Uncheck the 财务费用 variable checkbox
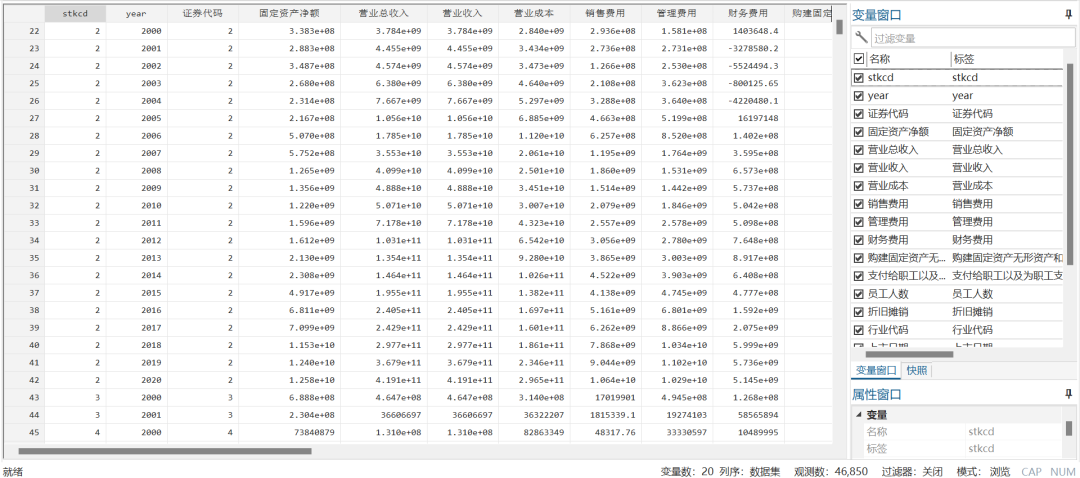The image size is (1080, 478). (x=858, y=240)
